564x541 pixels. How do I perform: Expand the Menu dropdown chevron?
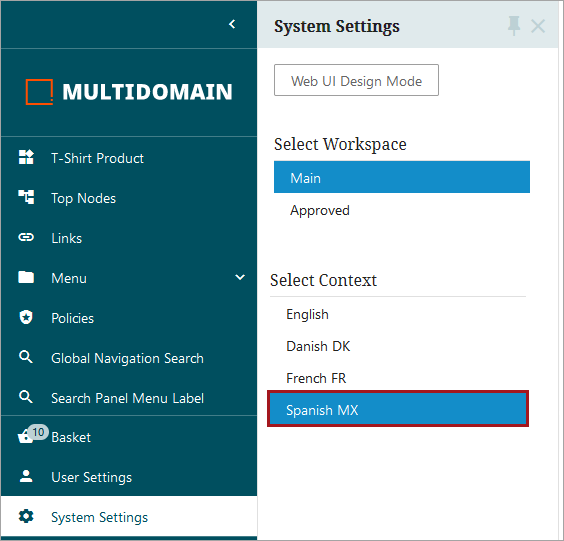(x=240, y=277)
